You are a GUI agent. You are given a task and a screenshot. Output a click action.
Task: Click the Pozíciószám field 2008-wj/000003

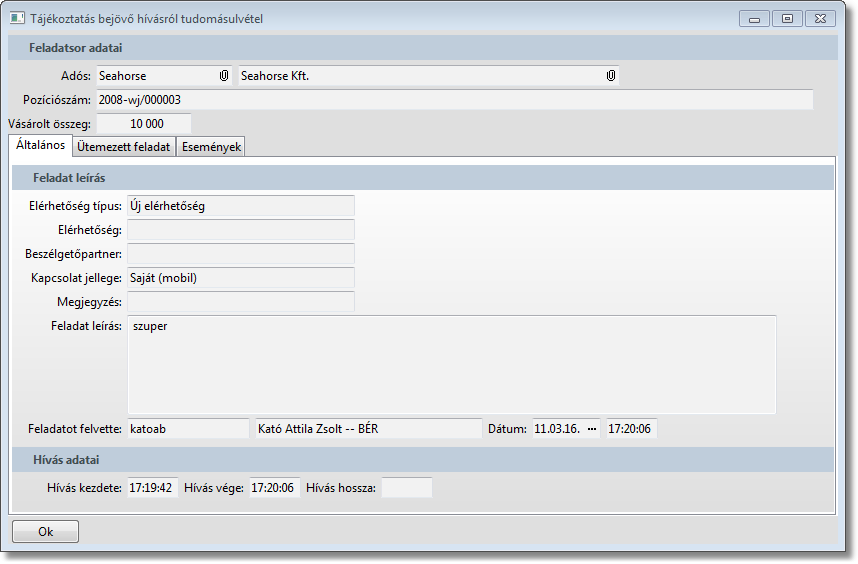(x=455, y=100)
